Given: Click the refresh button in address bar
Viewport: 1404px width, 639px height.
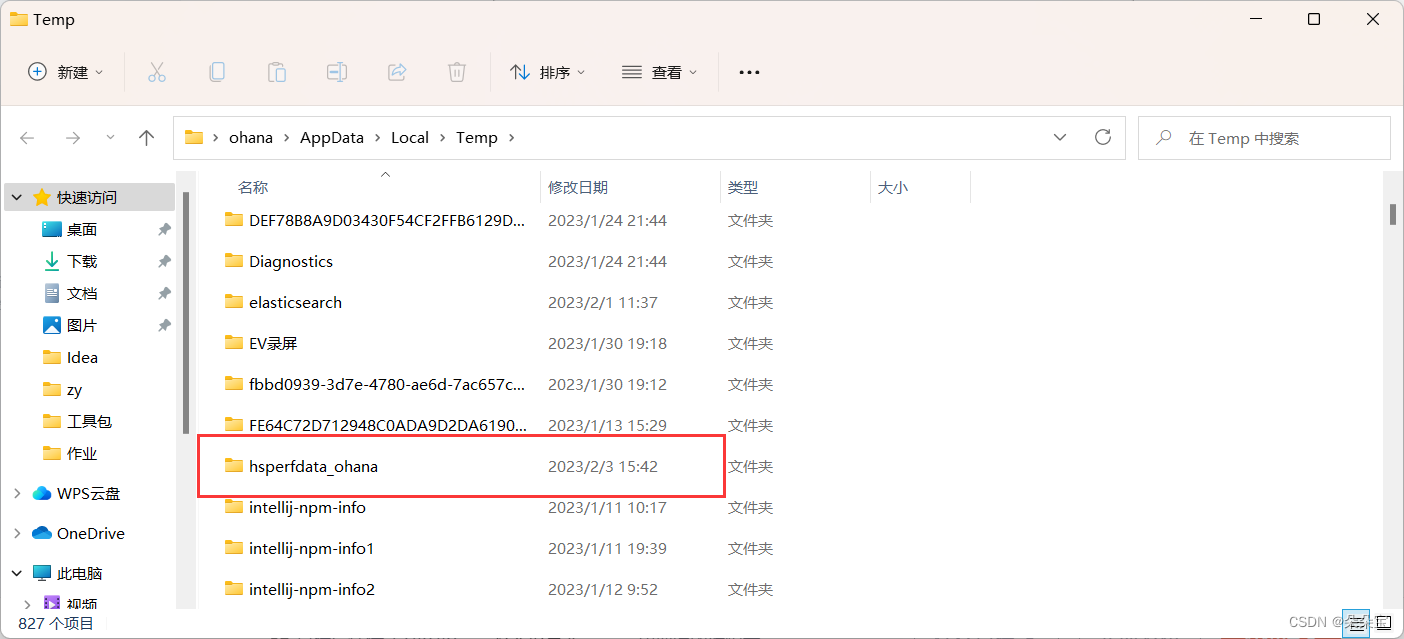Looking at the screenshot, I should 1103,137.
